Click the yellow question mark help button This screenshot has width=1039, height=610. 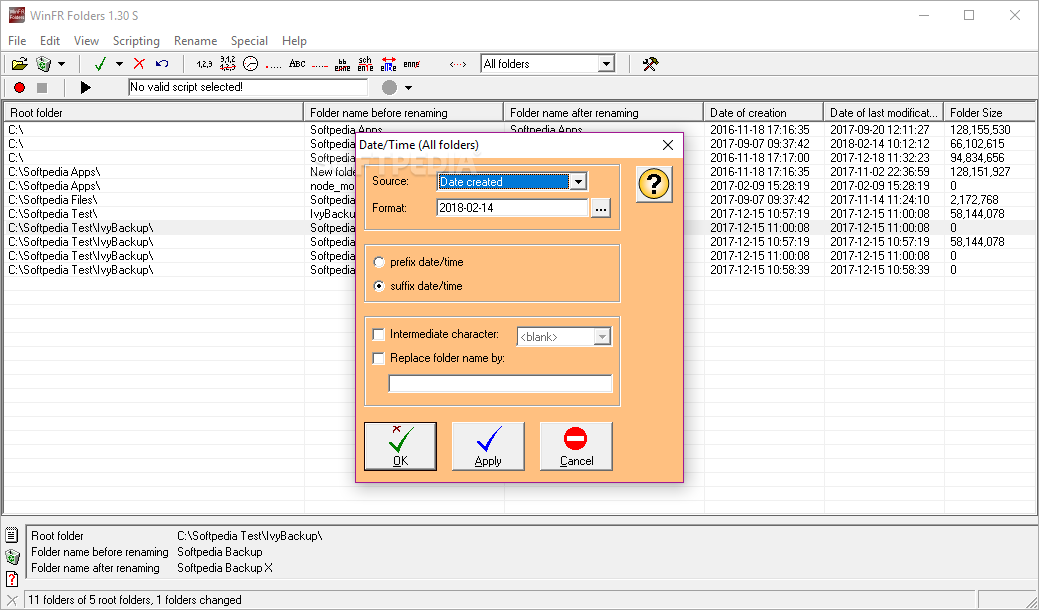(654, 183)
